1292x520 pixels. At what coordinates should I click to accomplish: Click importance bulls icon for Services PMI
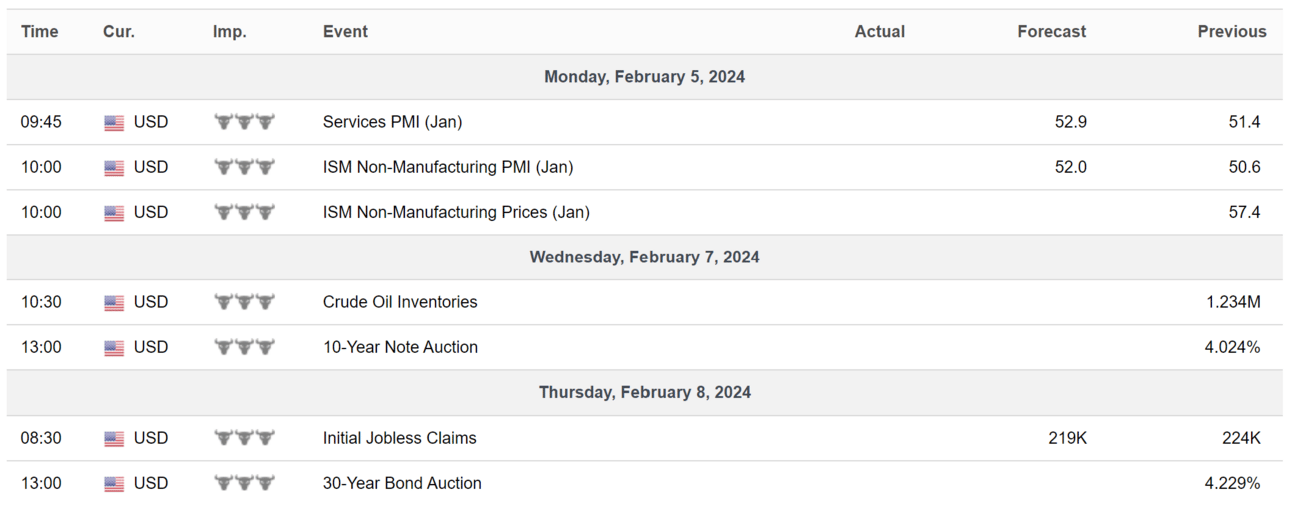point(244,122)
